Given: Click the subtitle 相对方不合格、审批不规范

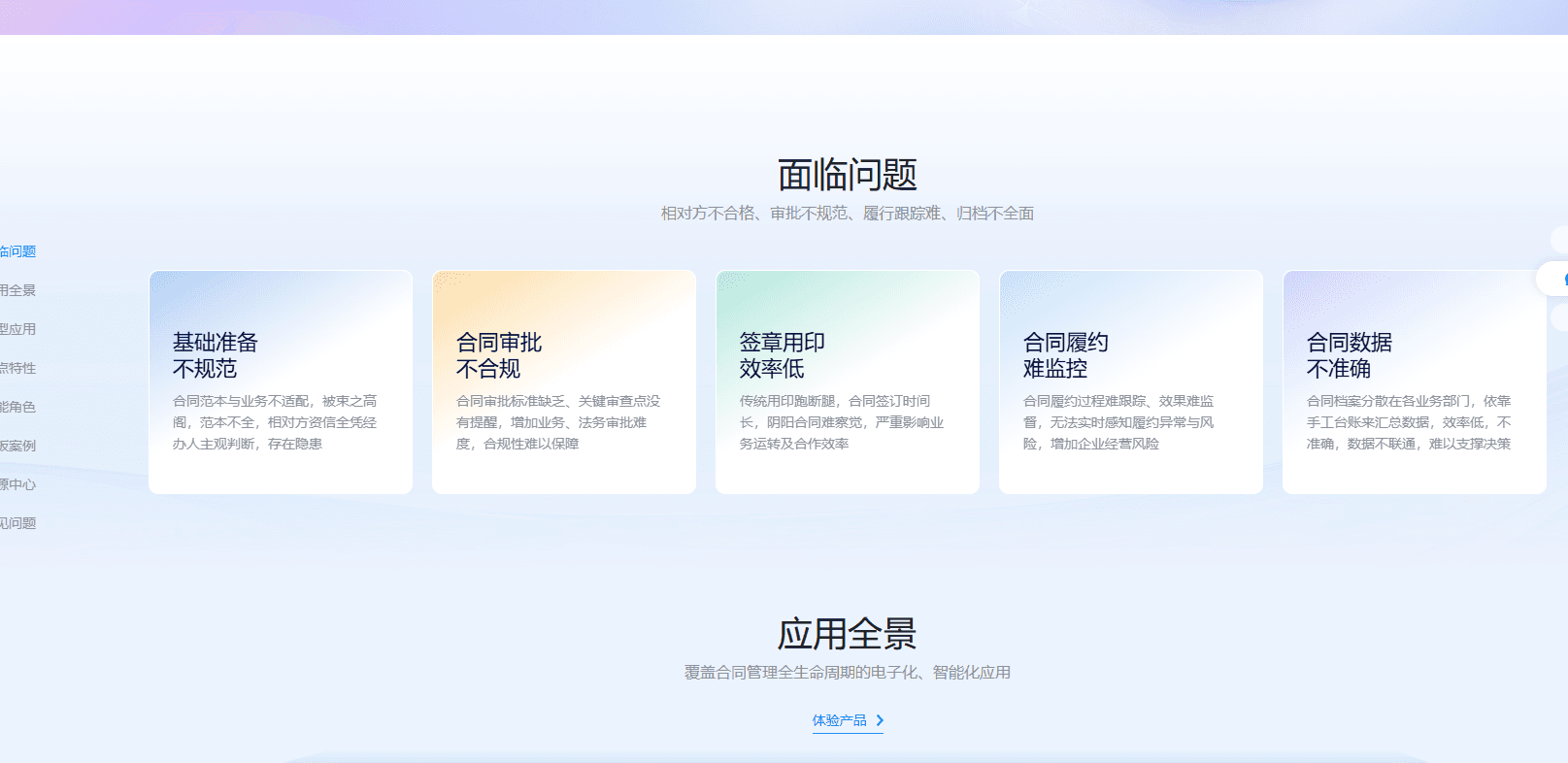Looking at the screenshot, I should click(848, 214).
